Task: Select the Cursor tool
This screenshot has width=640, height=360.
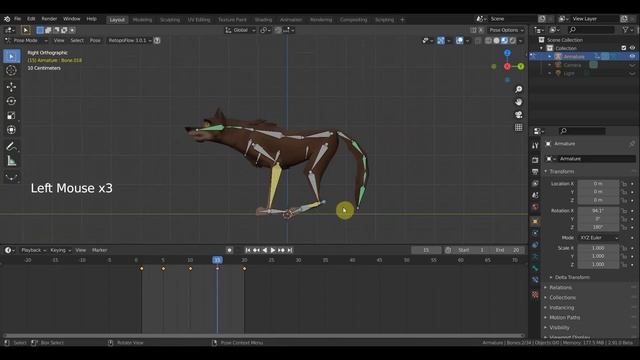Action: point(11,70)
